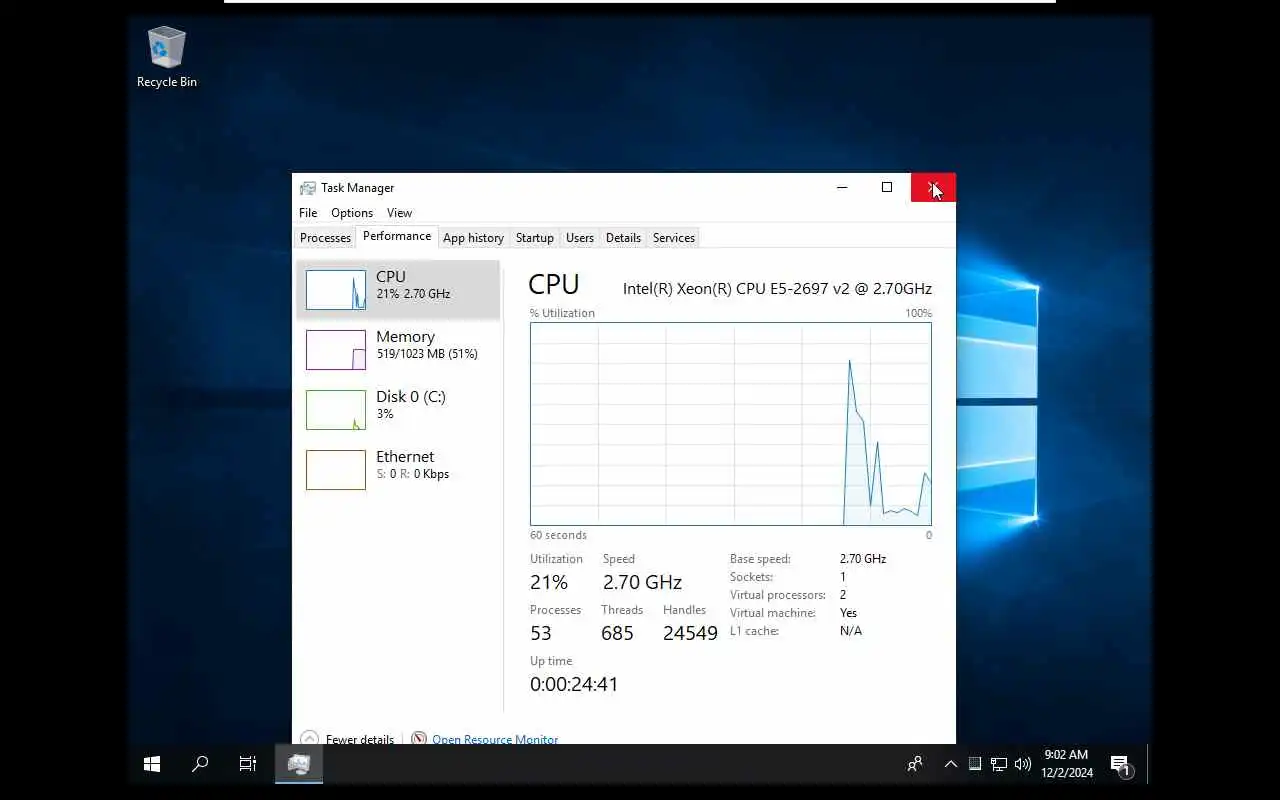Open the File menu
The height and width of the screenshot is (800, 1280).
point(308,213)
